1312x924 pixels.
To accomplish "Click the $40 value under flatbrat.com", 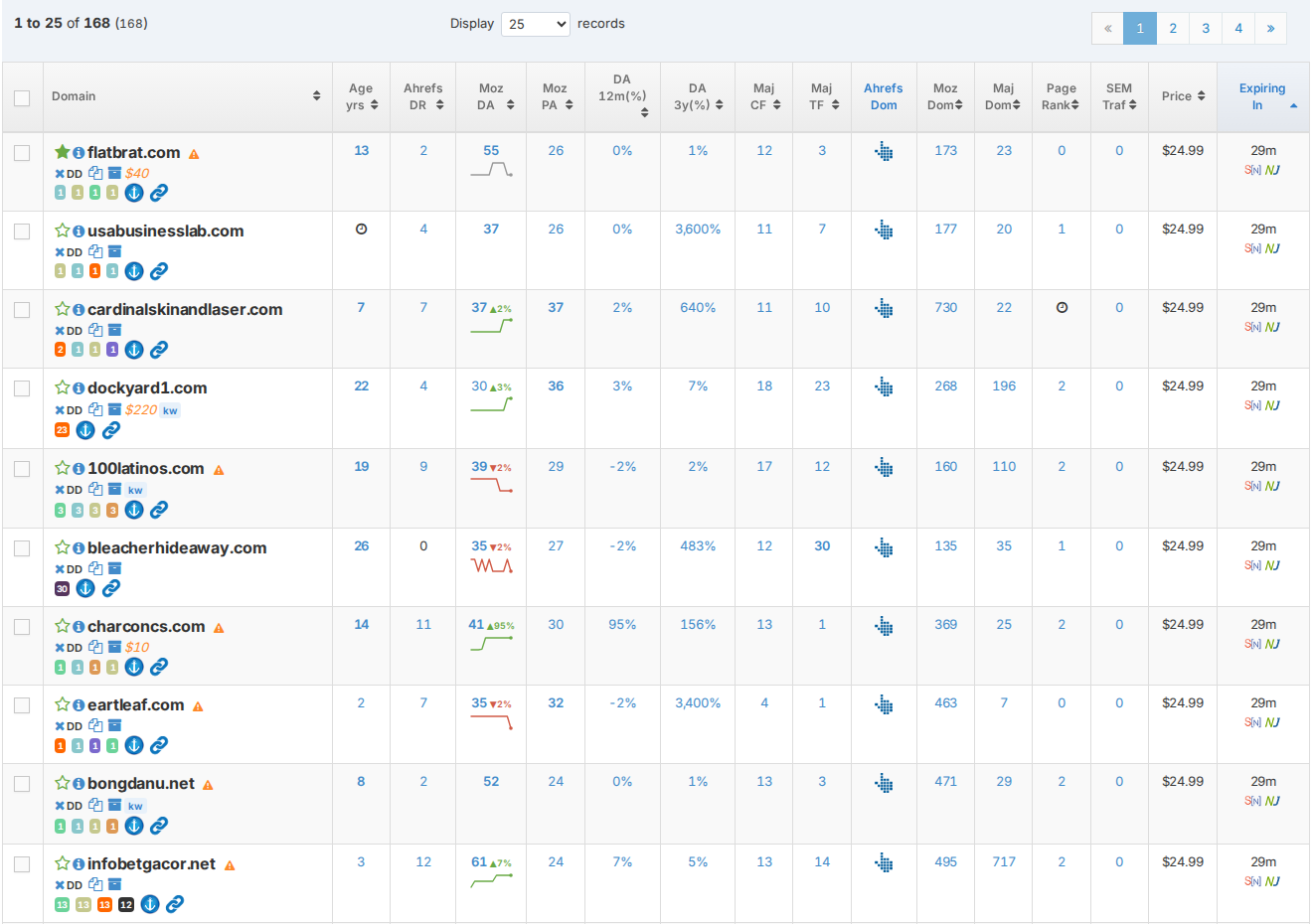I will 137,173.
